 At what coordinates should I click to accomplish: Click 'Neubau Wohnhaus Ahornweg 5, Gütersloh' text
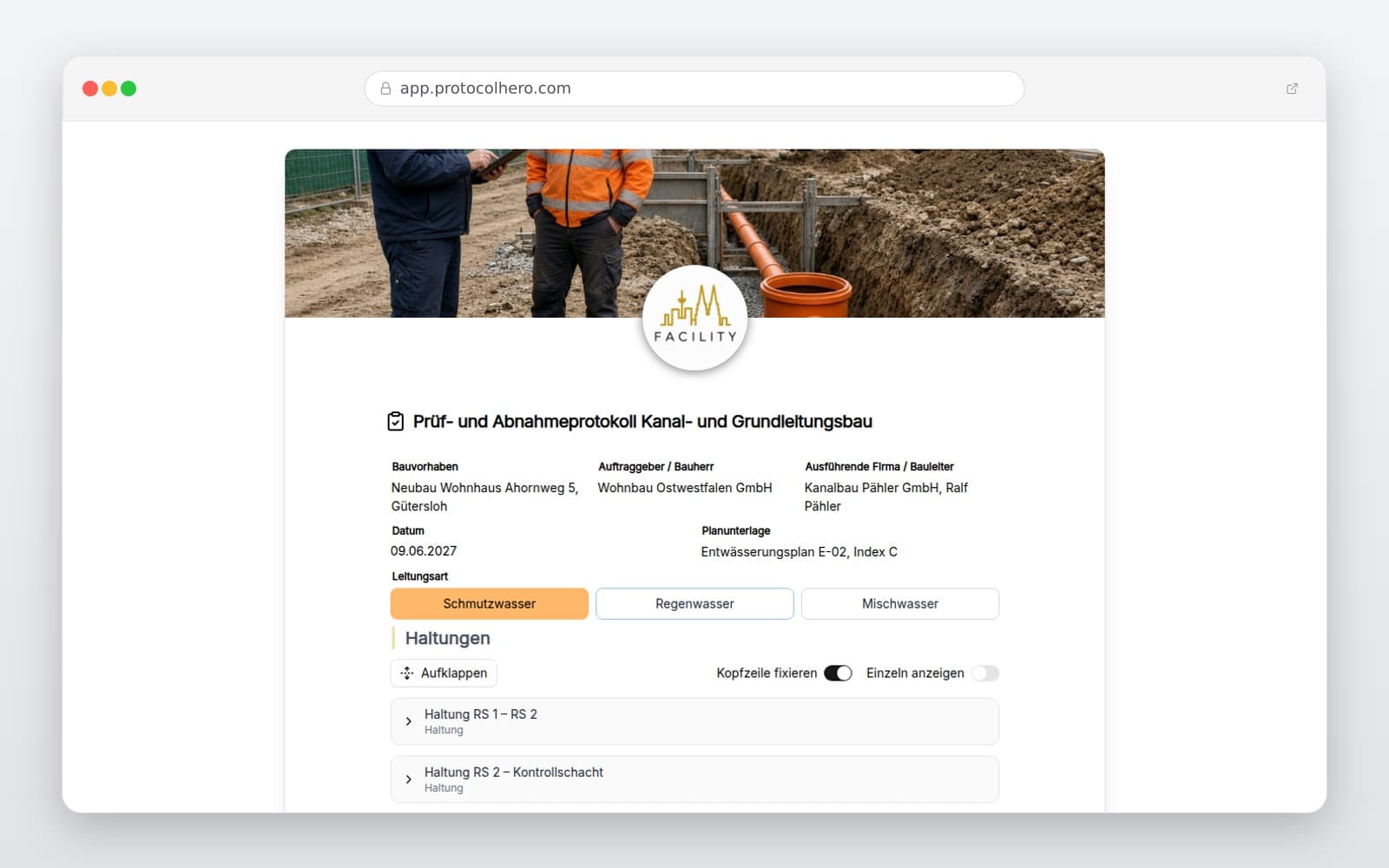[x=484, y=496]
